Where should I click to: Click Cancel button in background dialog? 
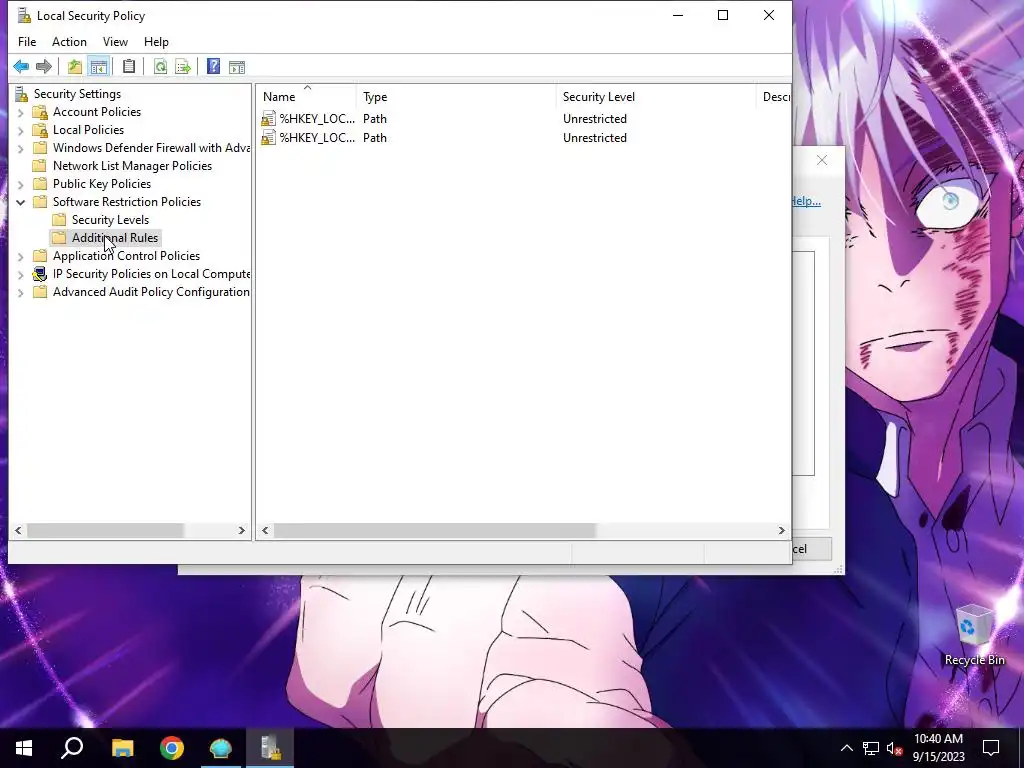[x=812, y=549]
